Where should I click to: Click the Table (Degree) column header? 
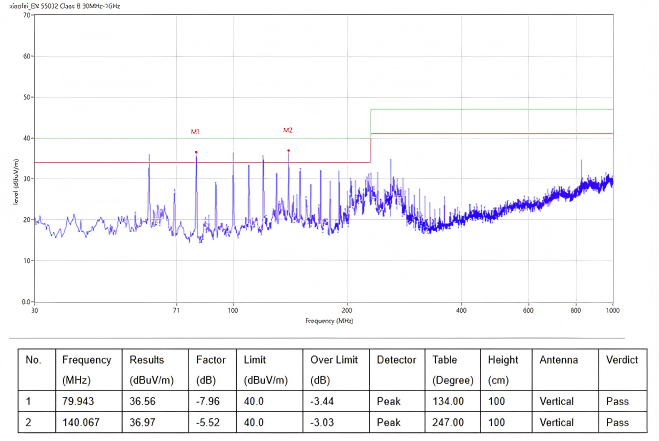click(x=453, y=370)
